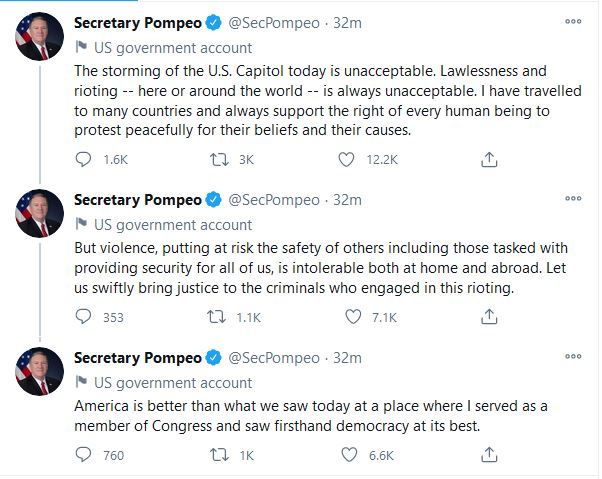Share the third tweet about America
602x479 pixels.
point(489,455)
